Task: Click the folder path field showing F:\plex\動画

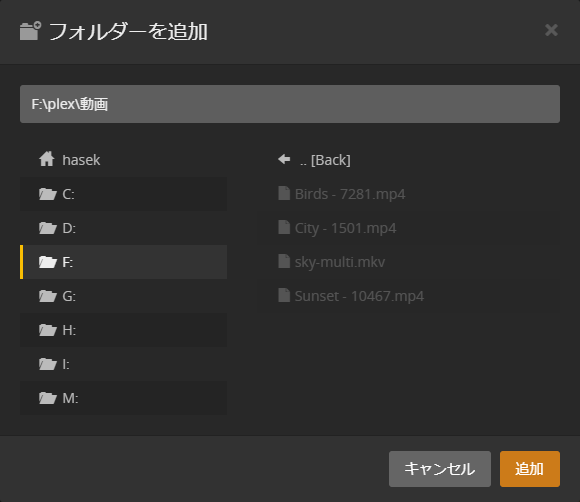Action: [290, 104]
